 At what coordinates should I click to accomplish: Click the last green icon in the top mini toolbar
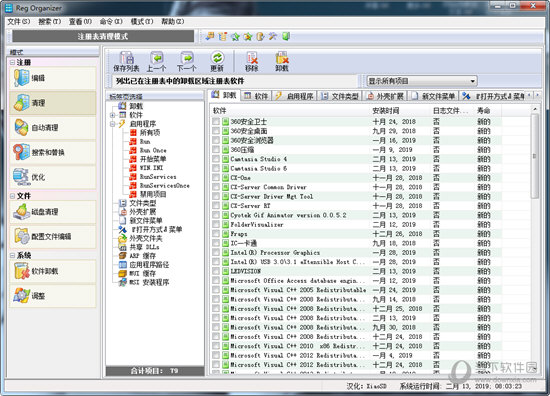(x=286, y=36)
